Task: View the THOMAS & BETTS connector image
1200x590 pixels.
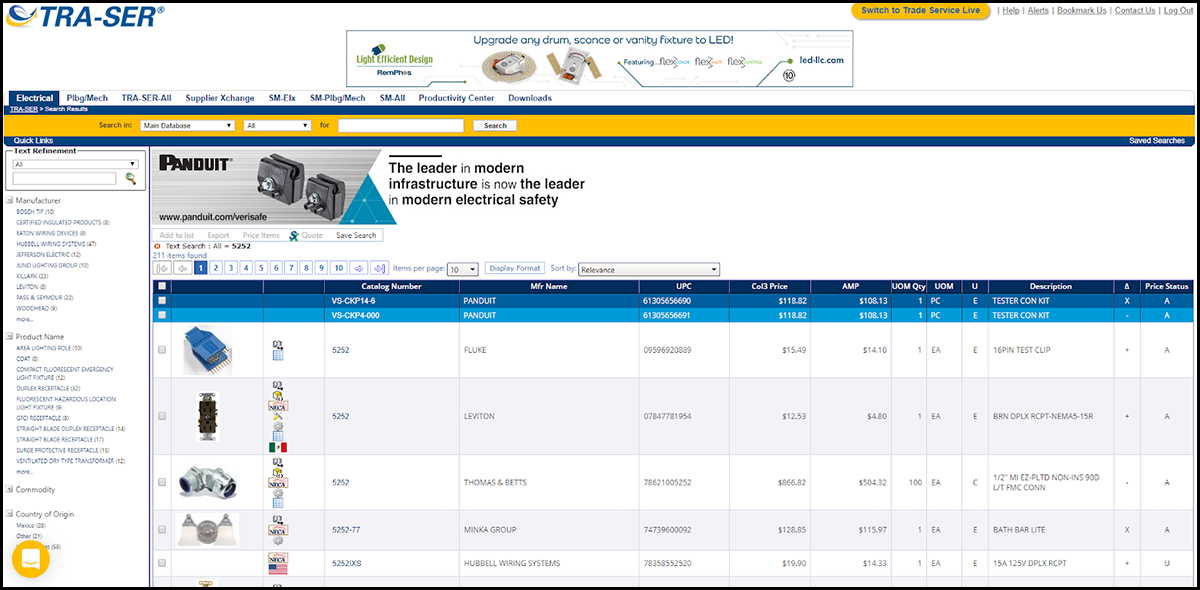Action: [x=208, y=481]
